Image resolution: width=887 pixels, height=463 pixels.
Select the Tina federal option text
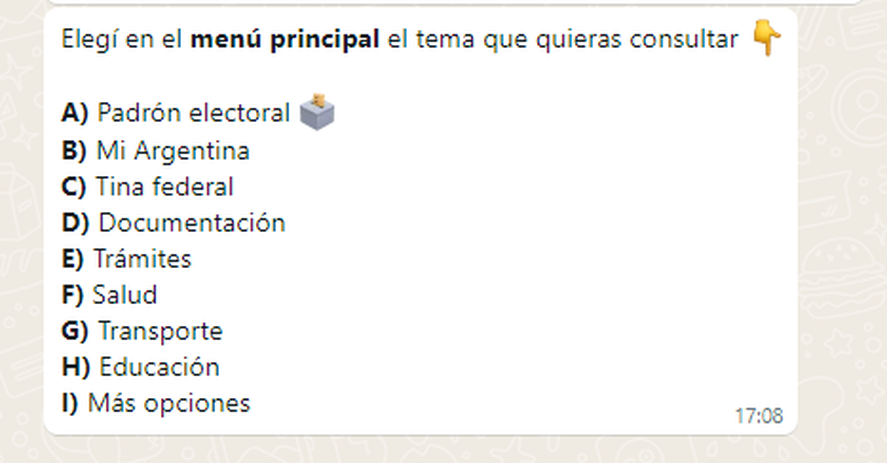[x=165, y=187]
